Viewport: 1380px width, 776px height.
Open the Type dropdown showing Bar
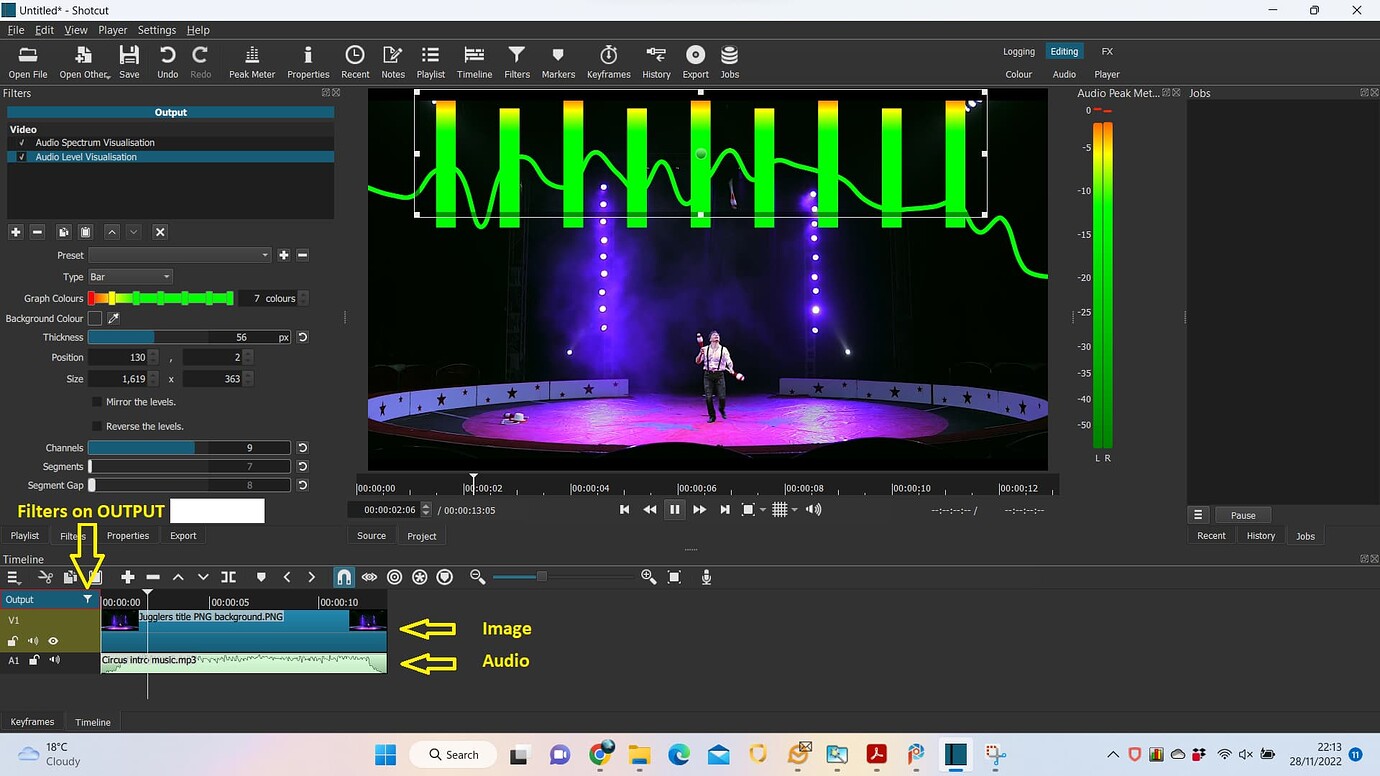[x=130, y=277]
